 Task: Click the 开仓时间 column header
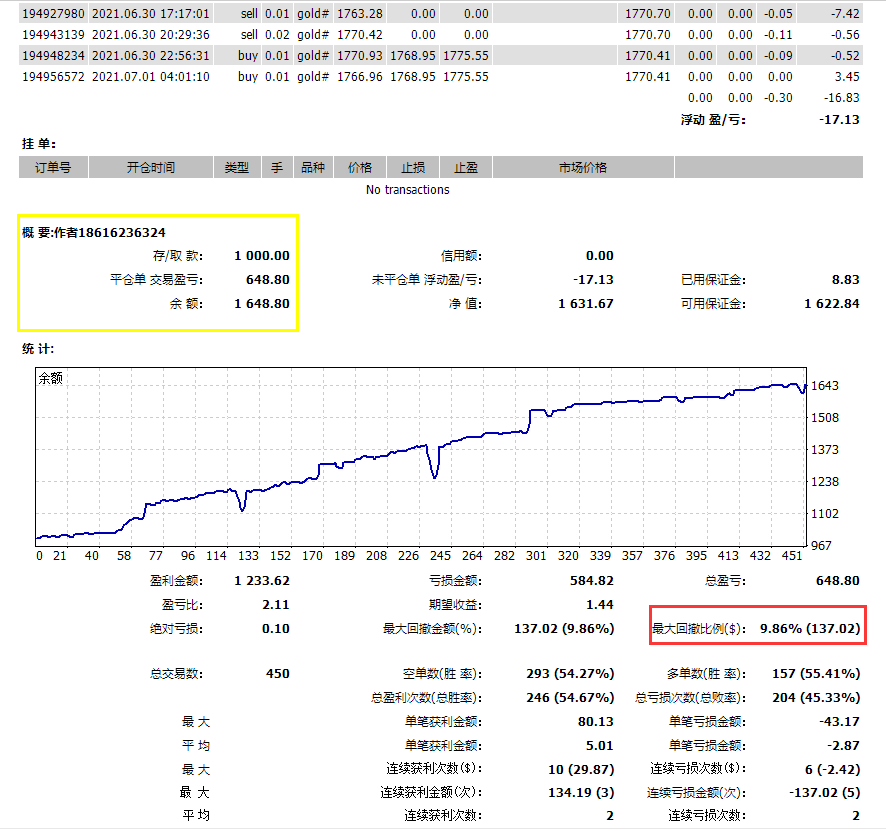pyautogui.click(x=150, y=168)
